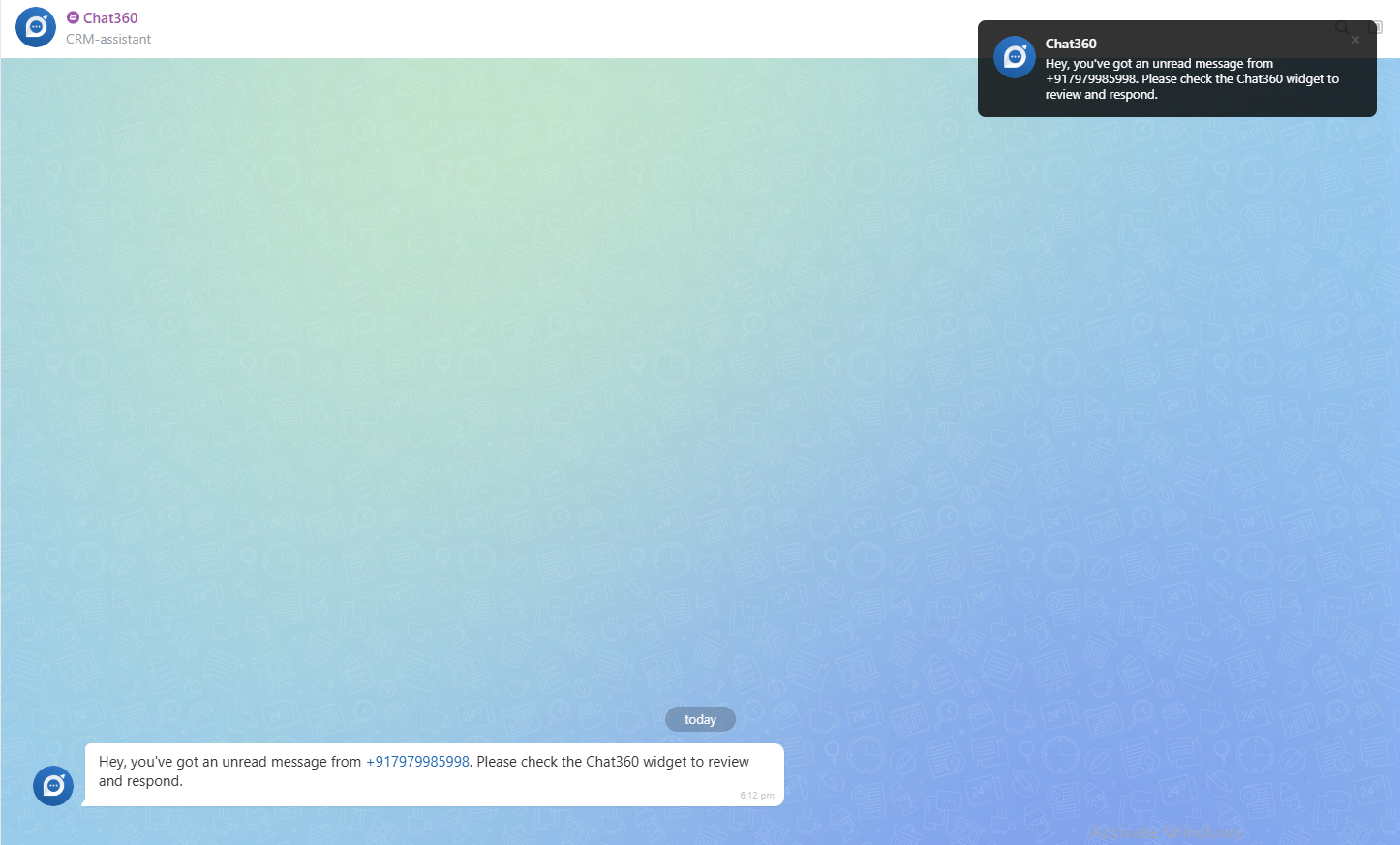1400x845 pixels.
Task: Click the "today" date separator pill
Action: pyautogui.click(x=700, y=719)
